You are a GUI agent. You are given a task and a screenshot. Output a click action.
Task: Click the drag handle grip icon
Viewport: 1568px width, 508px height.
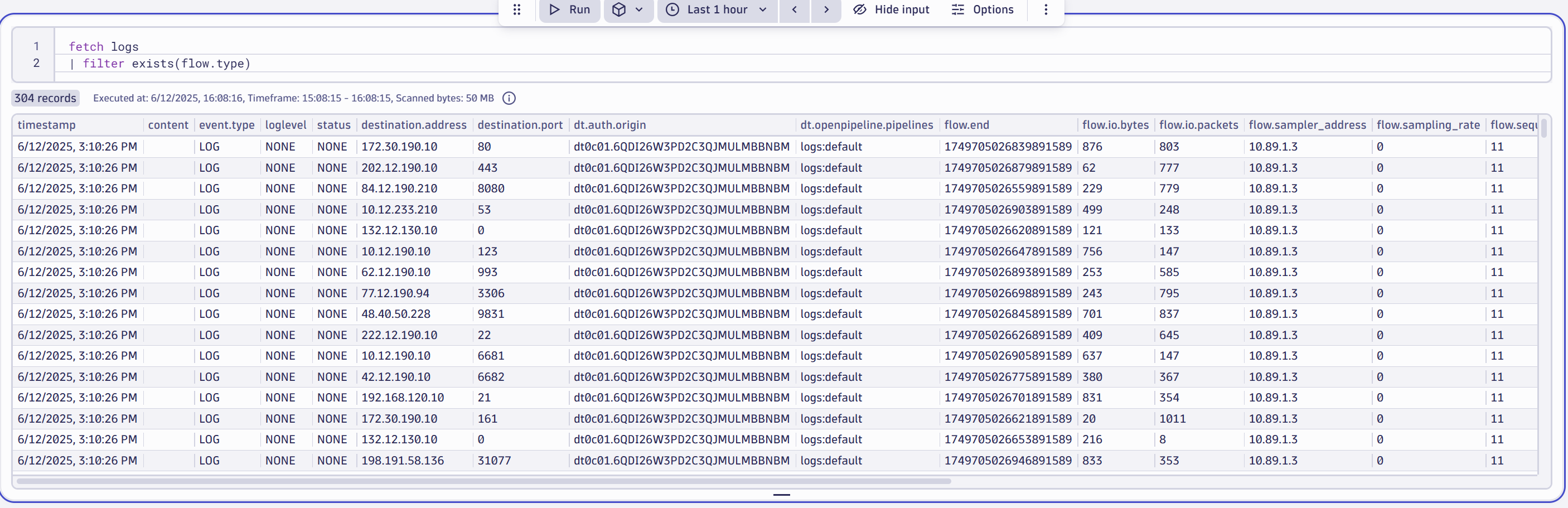pyautogui.click(x=517, y=9)
